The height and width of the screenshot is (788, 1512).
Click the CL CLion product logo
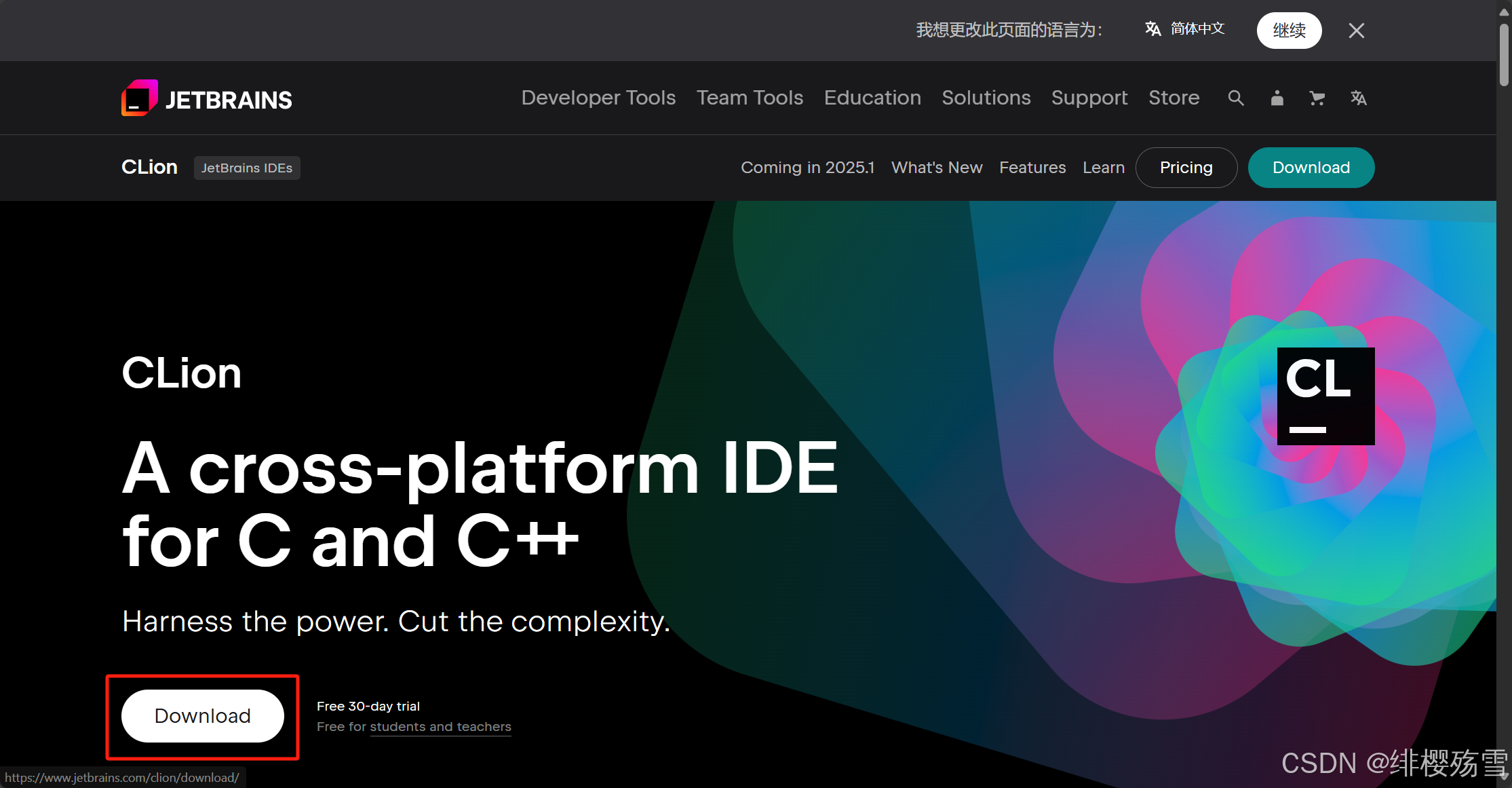click(1325, 396)
